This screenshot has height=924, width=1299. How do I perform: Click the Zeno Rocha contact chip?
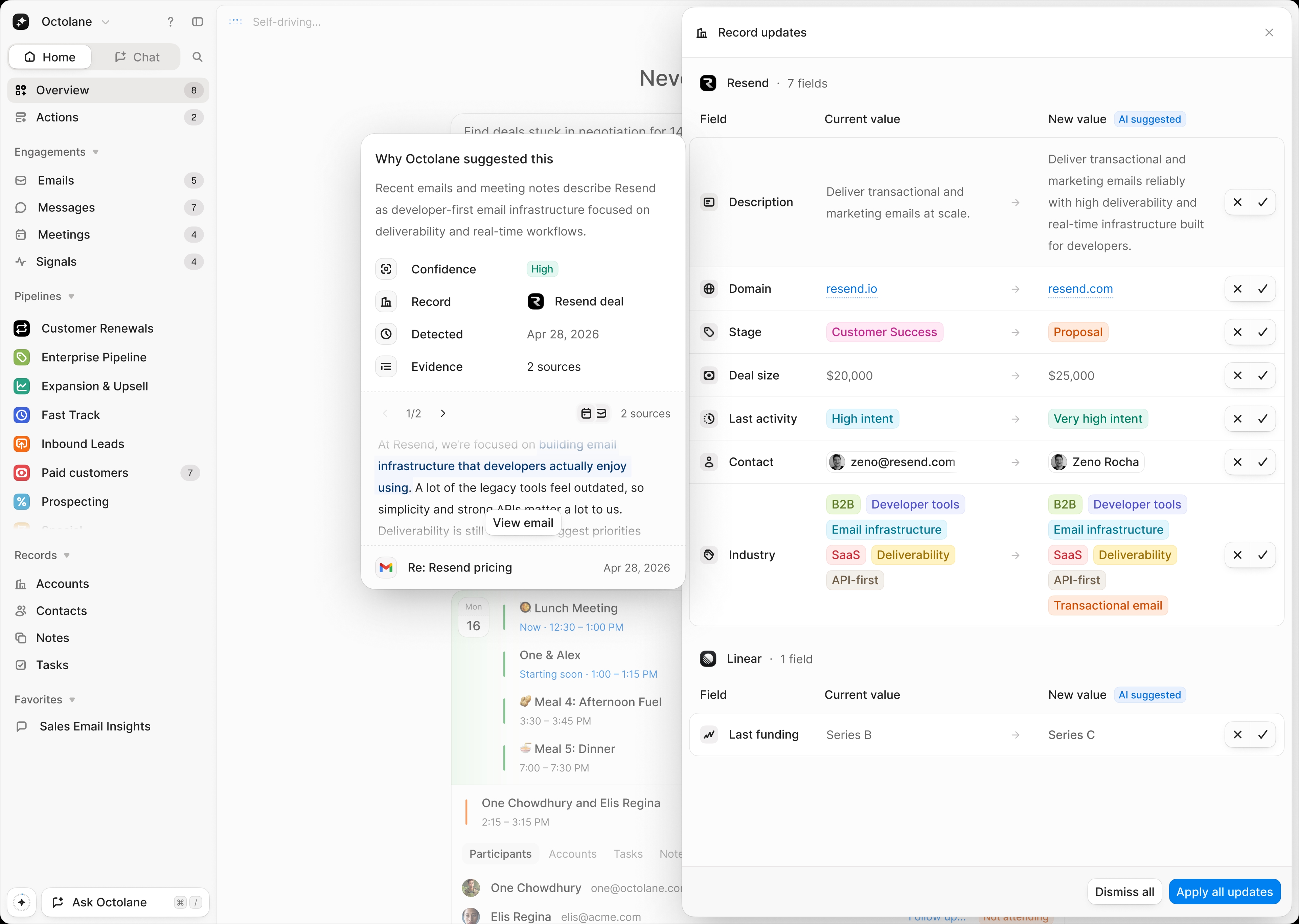[1096, 462]
